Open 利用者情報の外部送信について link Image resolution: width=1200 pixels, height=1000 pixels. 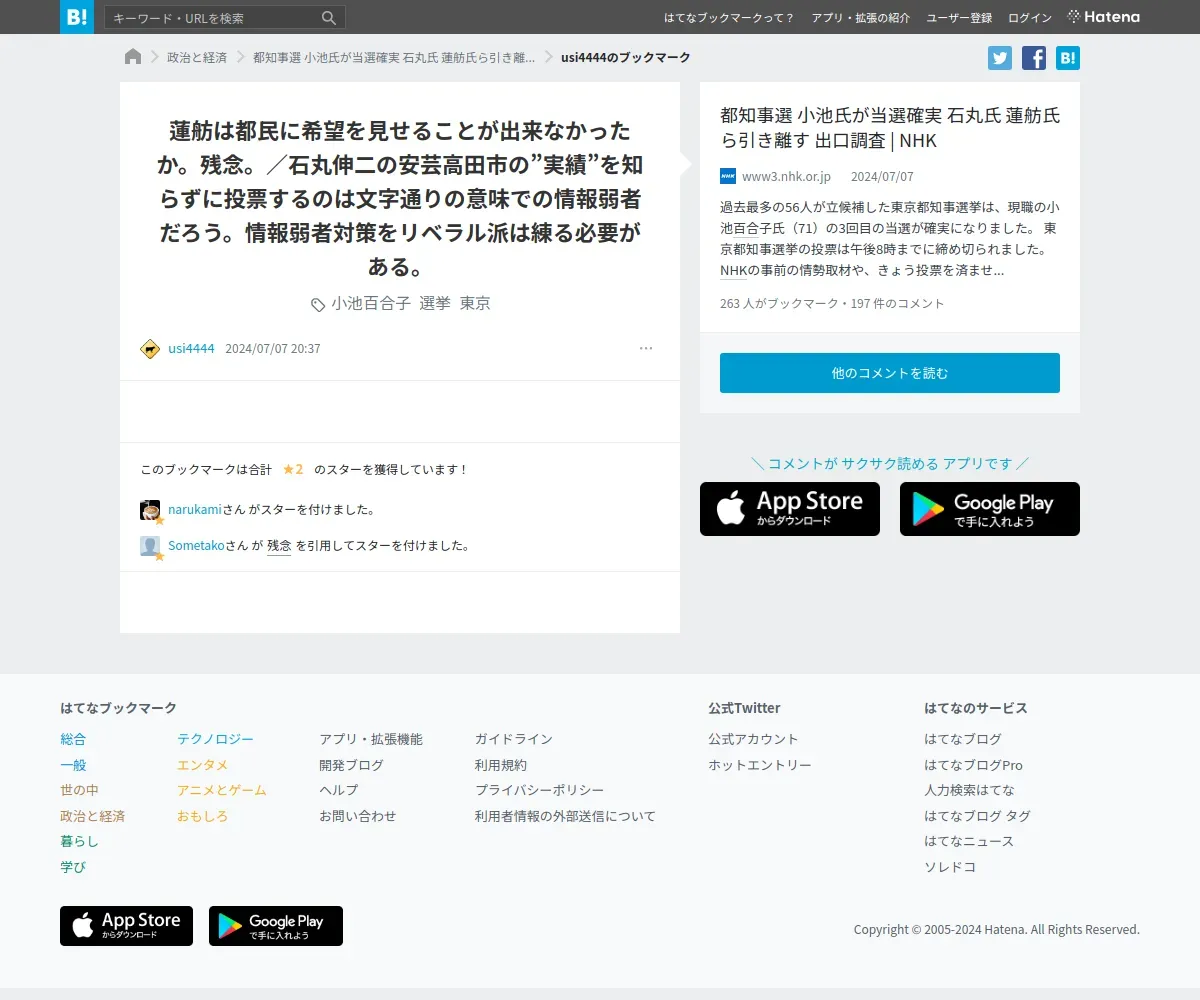(x=565, y=816)
